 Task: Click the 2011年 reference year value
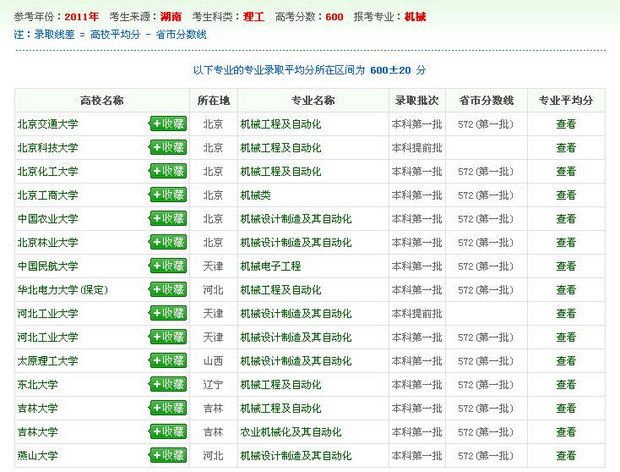click(x=81, y=17)
